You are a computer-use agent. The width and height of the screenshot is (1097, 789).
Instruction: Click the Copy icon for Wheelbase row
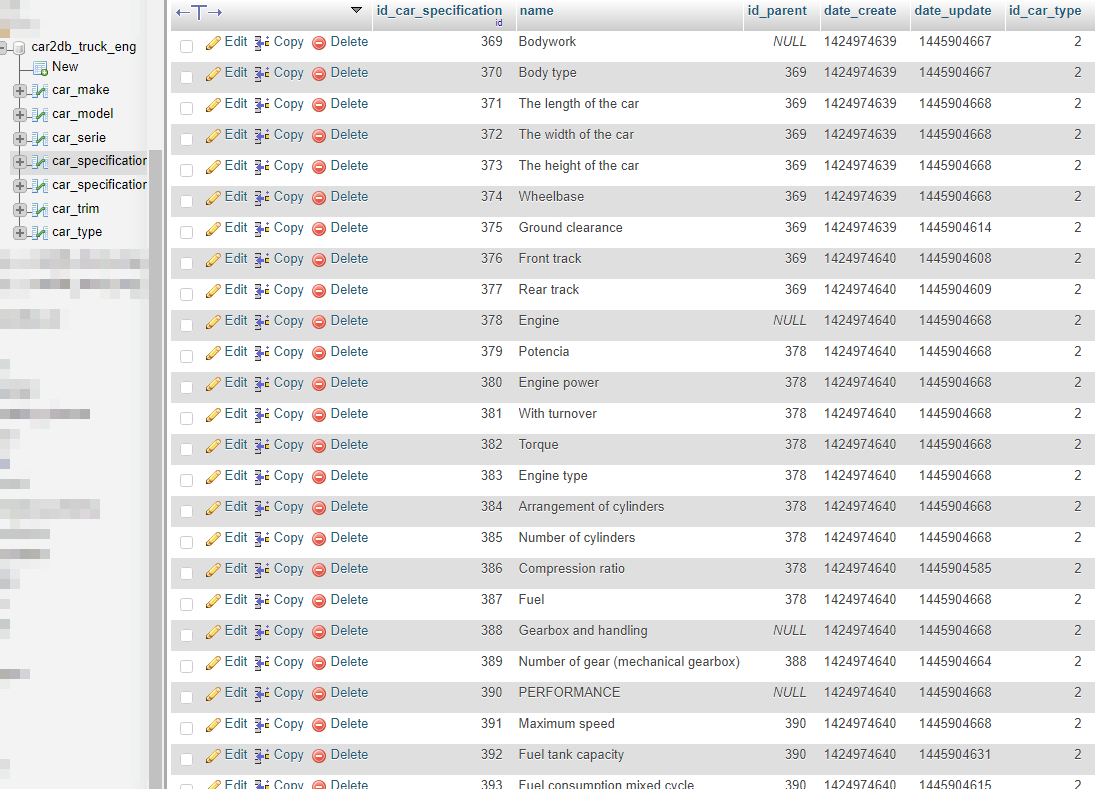click(x=262, y=198)
